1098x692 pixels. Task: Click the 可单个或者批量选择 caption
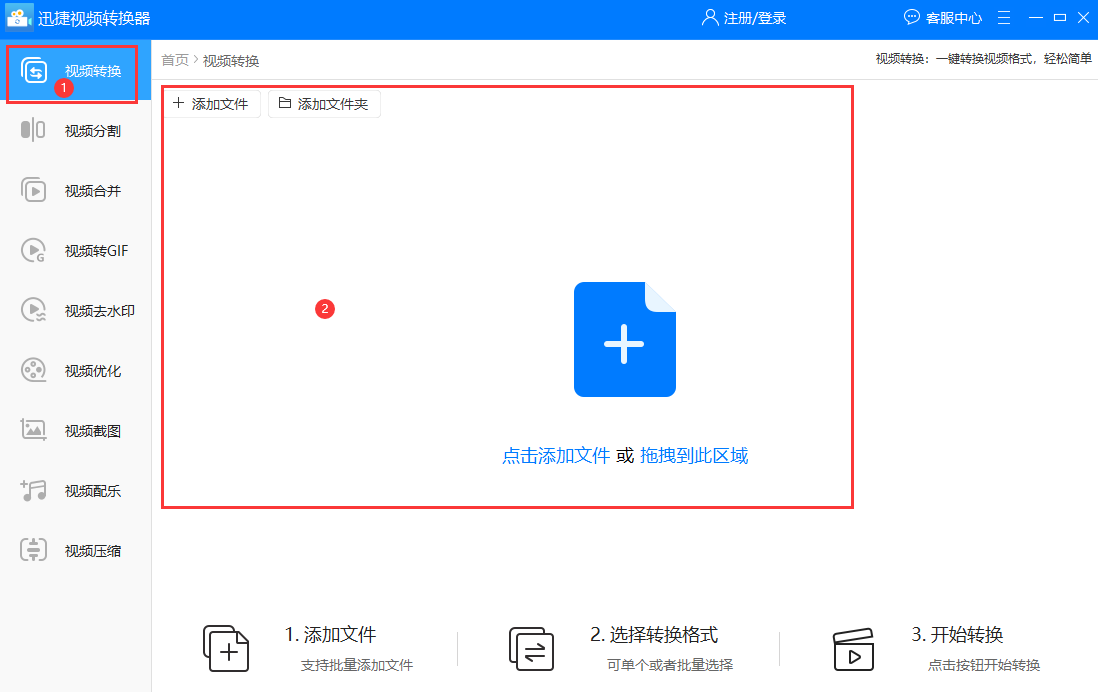[670, 665]
